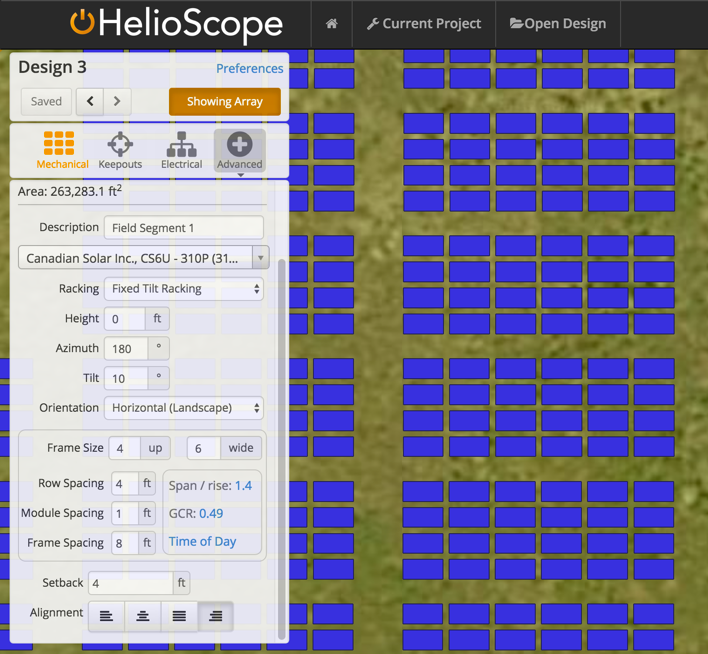Click Frame Size up value field
The height and width of the screenshot is (654, 708).
click(x=125, y=448)
